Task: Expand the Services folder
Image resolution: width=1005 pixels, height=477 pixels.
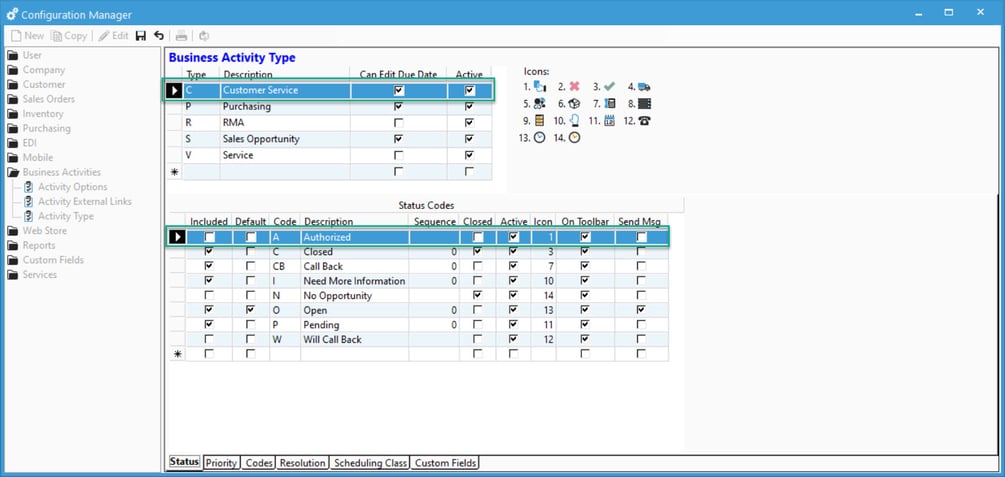Action: [x=12, y=275]
